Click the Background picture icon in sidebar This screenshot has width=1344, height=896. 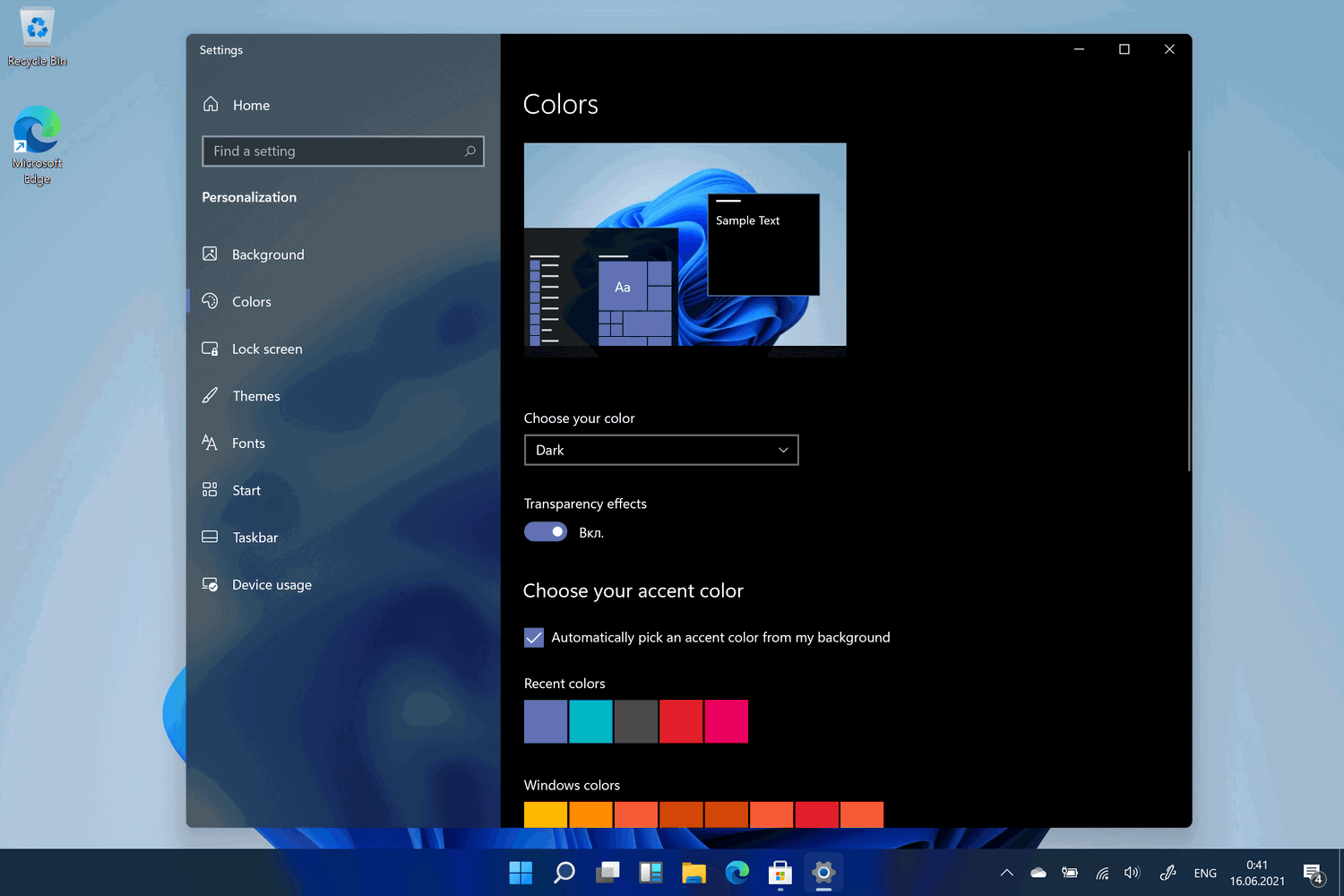tap(210, 254)
